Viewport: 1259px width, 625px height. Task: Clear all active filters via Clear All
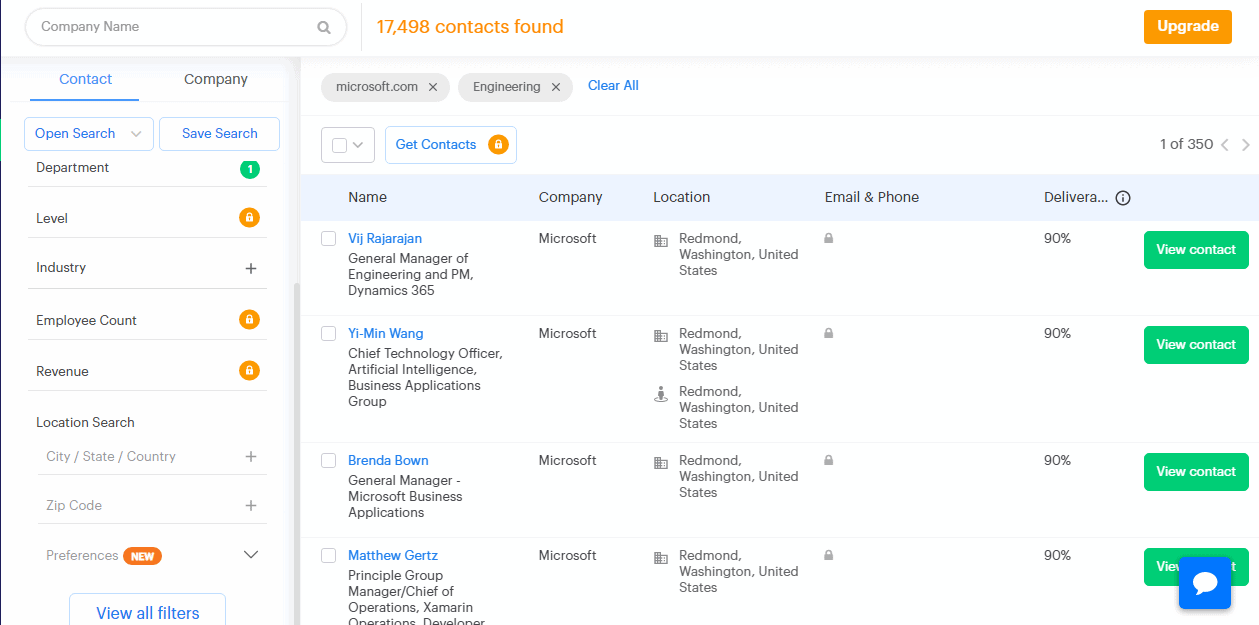point(613,85)
